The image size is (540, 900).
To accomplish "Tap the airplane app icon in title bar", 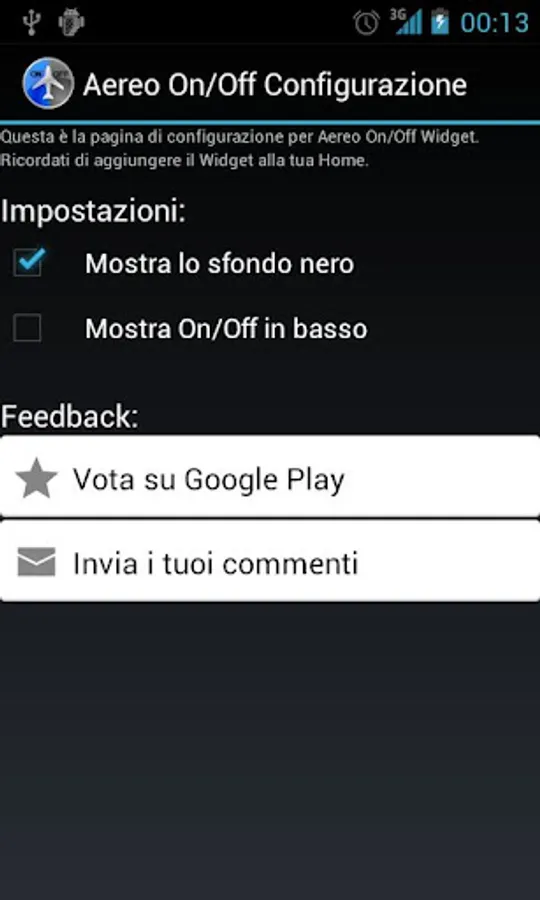I will coord(48,83).
